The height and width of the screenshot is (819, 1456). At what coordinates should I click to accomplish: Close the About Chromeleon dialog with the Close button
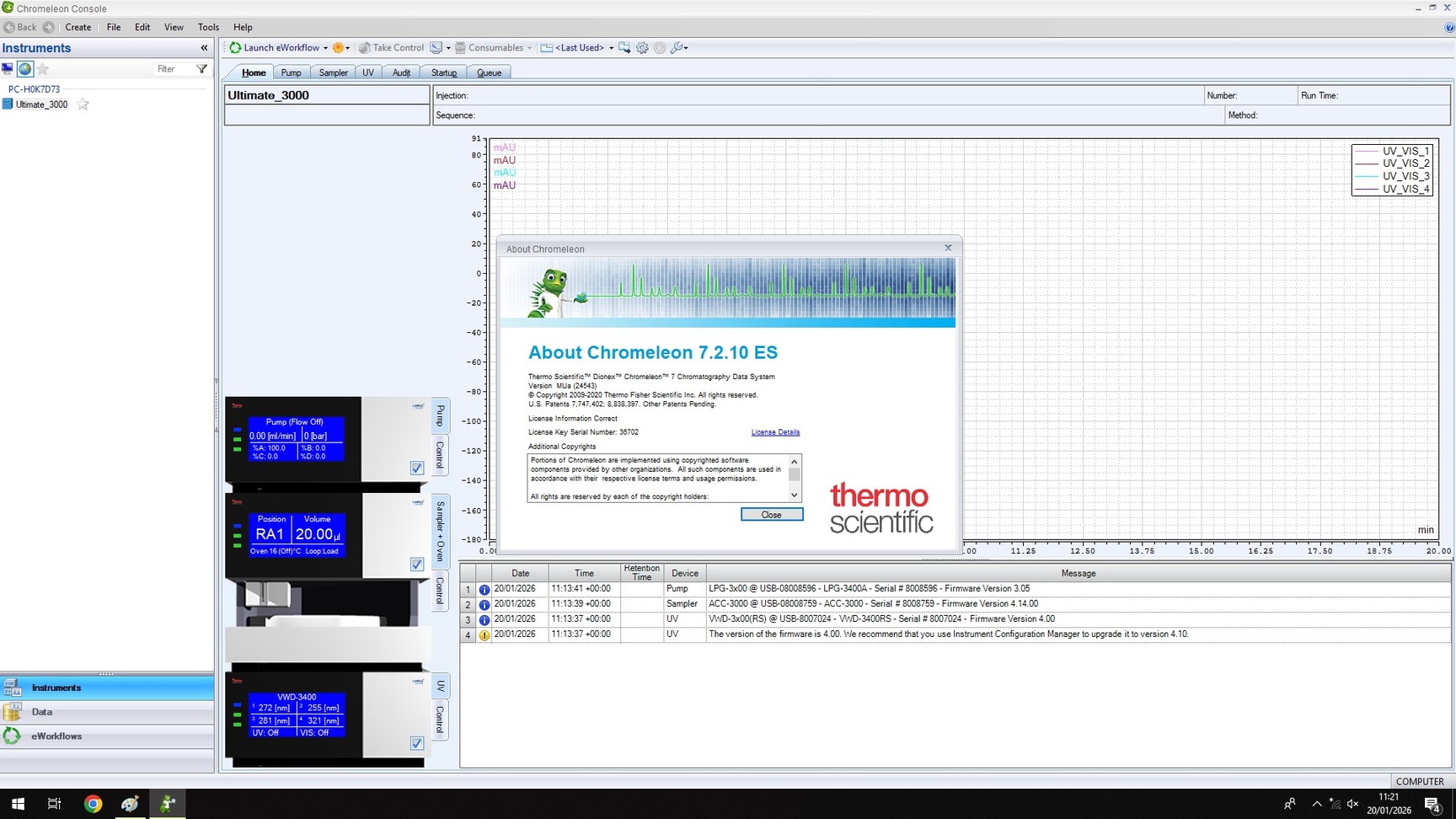tap(771, 514)
